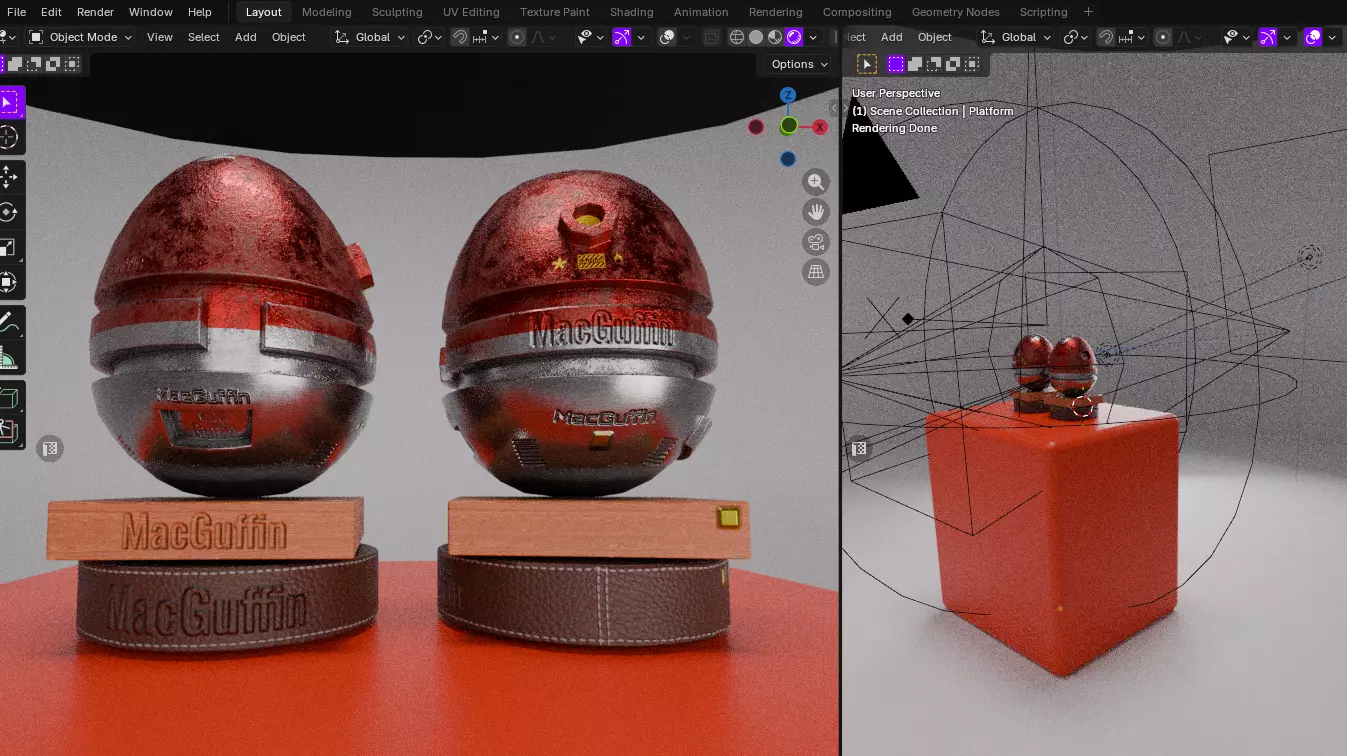This screenshot has height=756, width=1347.
Task: Toggle proportional editing in right viewport header
Action: coord(1163,37)
